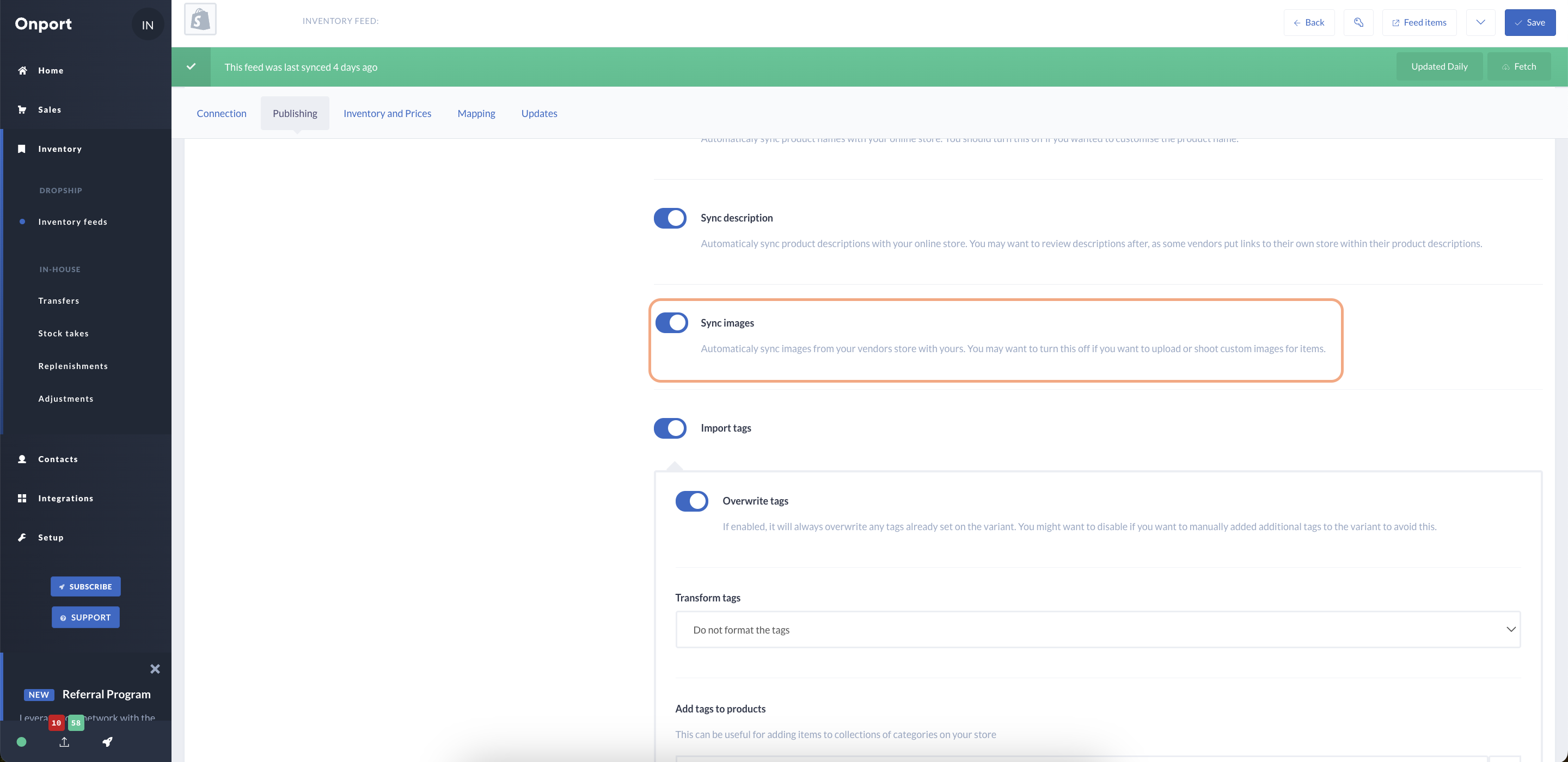1568x762 pixels.
Task: Select the Publishing tab
Action: [295, 113]
